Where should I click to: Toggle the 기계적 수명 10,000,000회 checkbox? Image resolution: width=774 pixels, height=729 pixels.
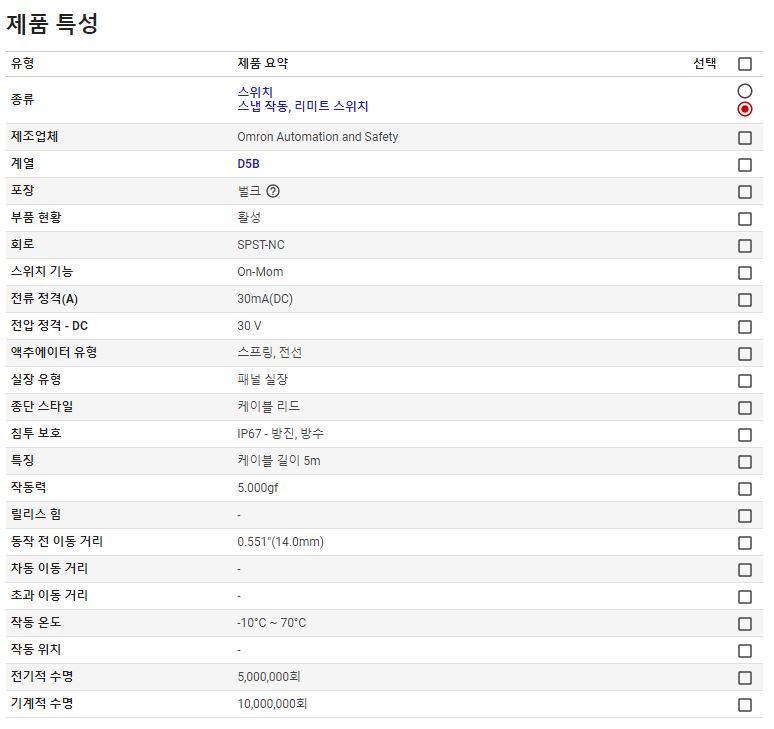click(744, 705)
